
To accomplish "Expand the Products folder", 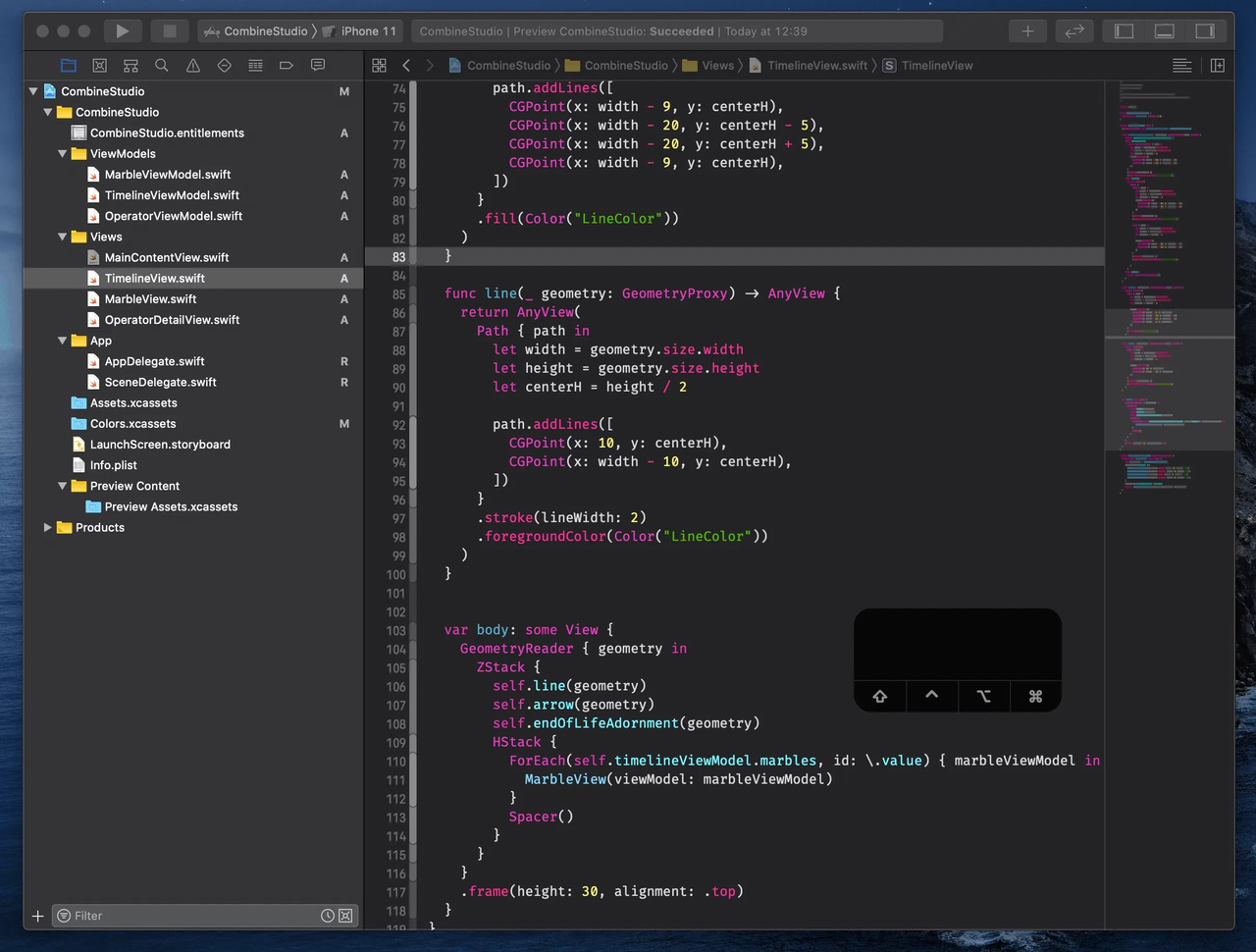I will pos(47,528).
